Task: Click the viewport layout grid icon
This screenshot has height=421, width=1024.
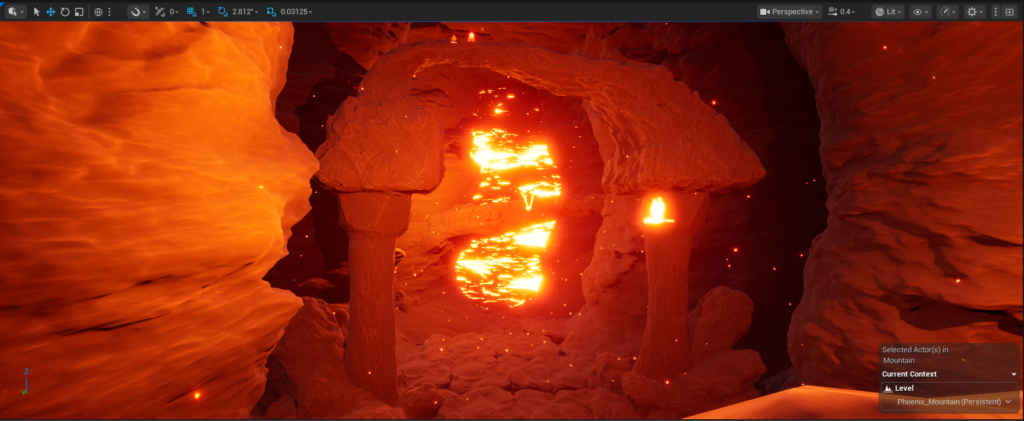Action: point(1010,12)
